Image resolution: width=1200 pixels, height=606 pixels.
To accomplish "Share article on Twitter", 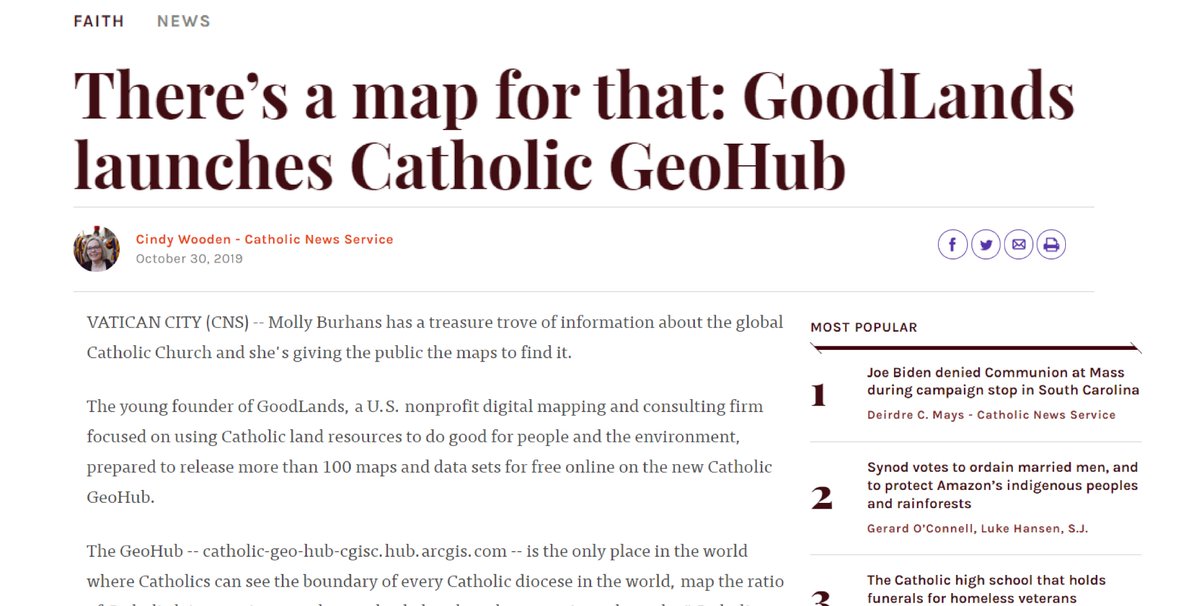I will (986, 244).
